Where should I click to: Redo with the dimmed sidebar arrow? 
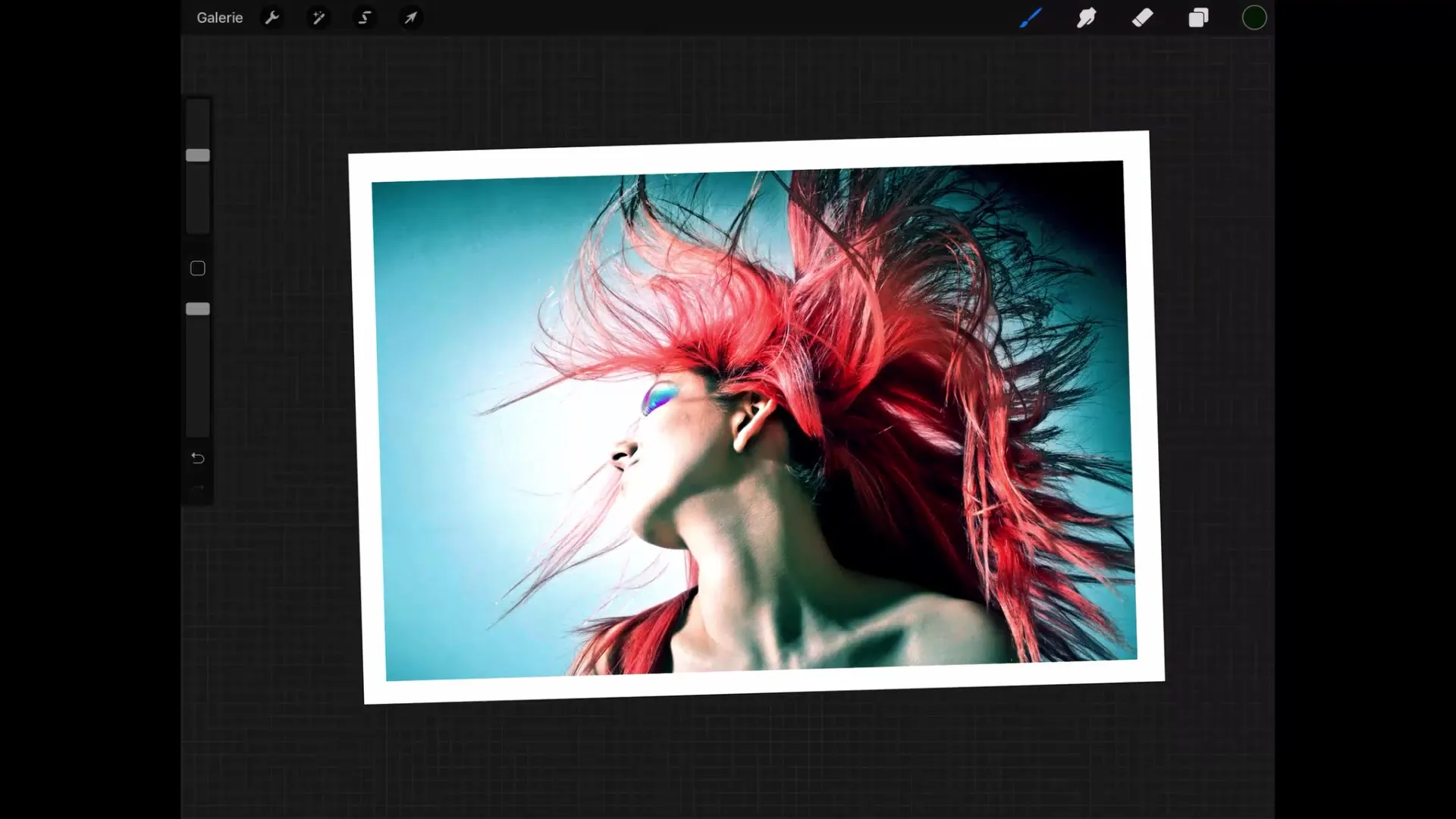[198, 490]
